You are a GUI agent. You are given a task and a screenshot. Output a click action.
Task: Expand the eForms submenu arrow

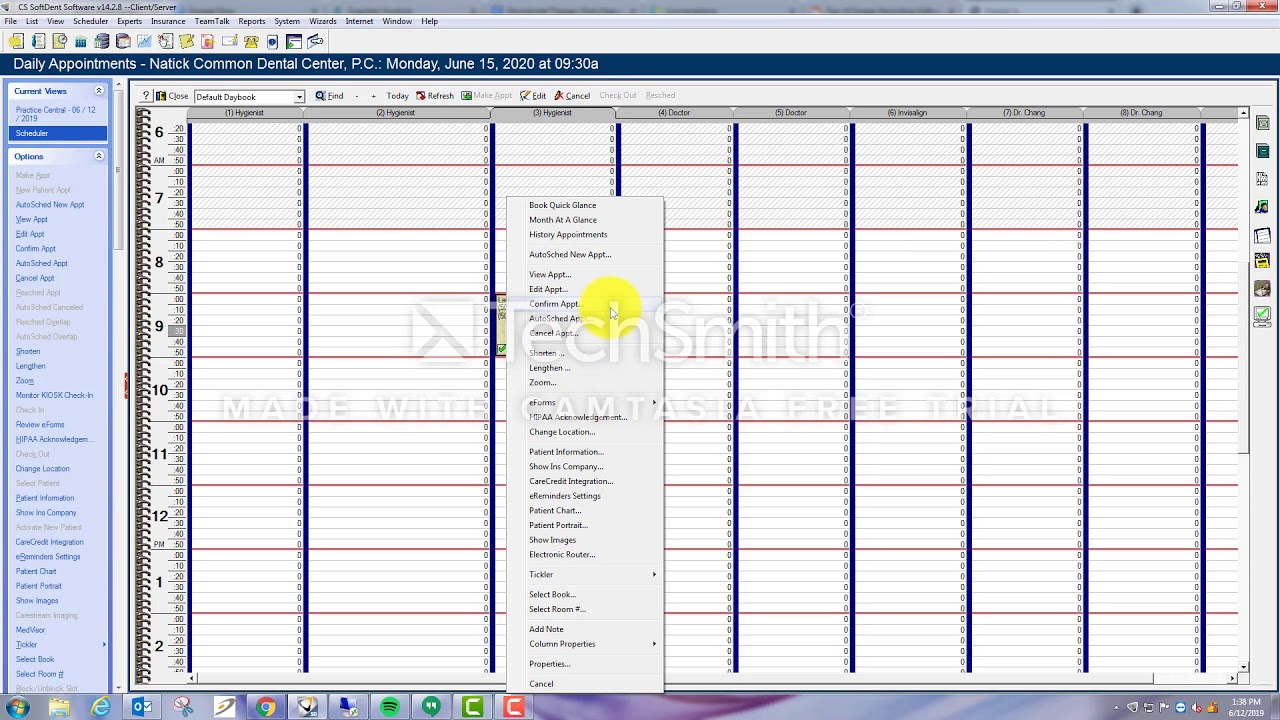(655, 402)
